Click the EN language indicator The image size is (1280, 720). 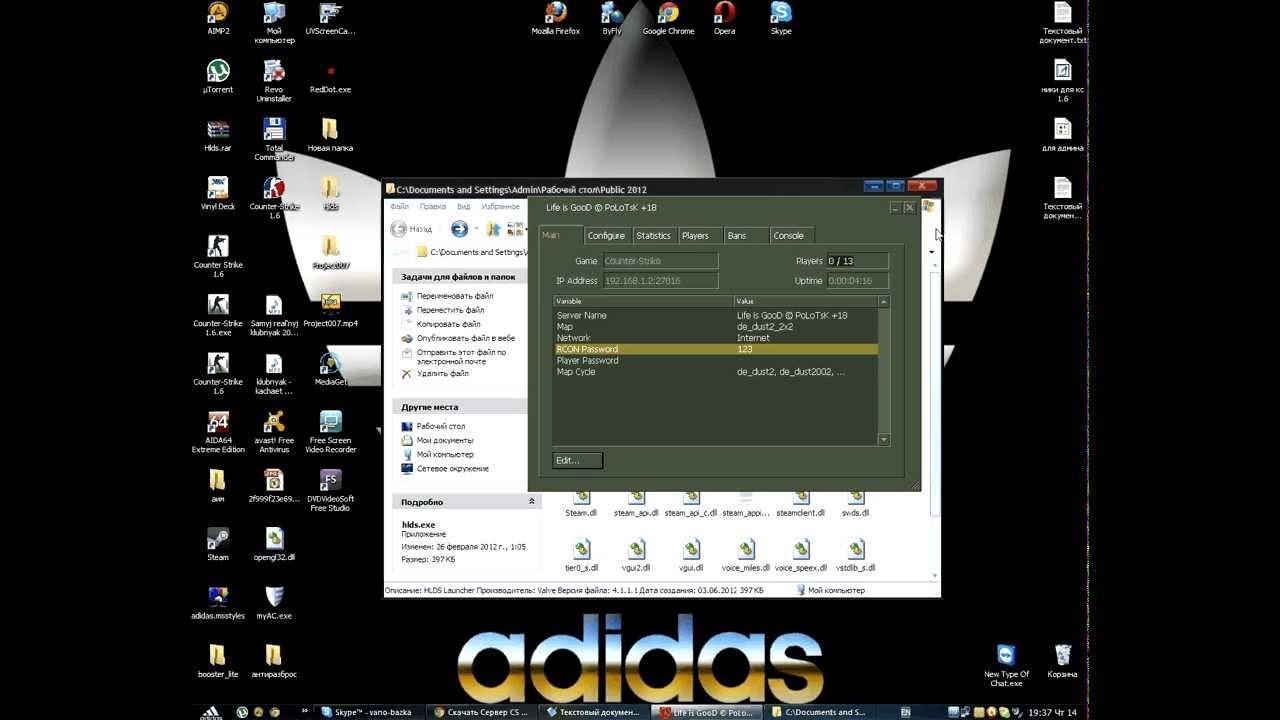[906, 712]
